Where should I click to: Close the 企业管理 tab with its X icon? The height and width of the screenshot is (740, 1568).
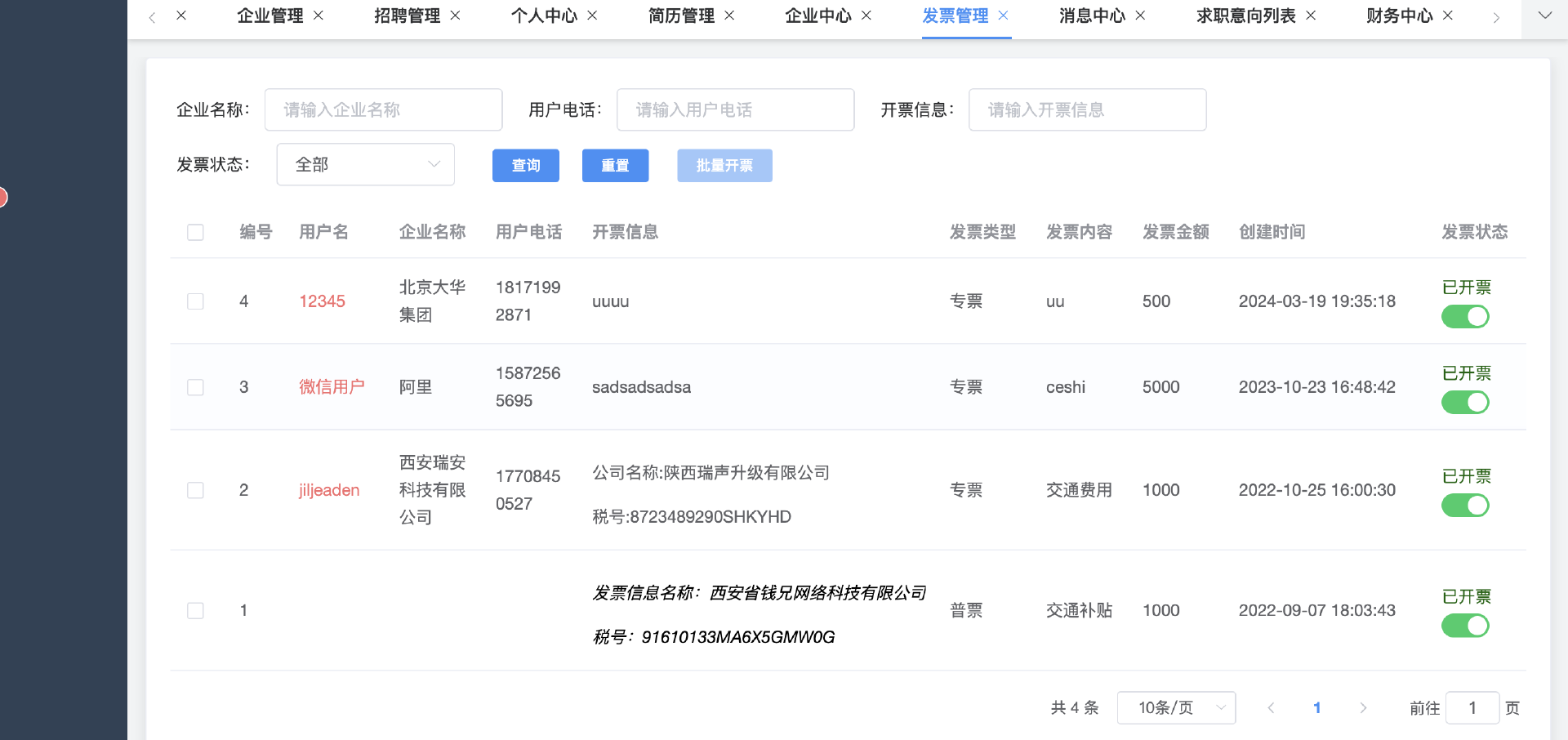coord(318,16)
